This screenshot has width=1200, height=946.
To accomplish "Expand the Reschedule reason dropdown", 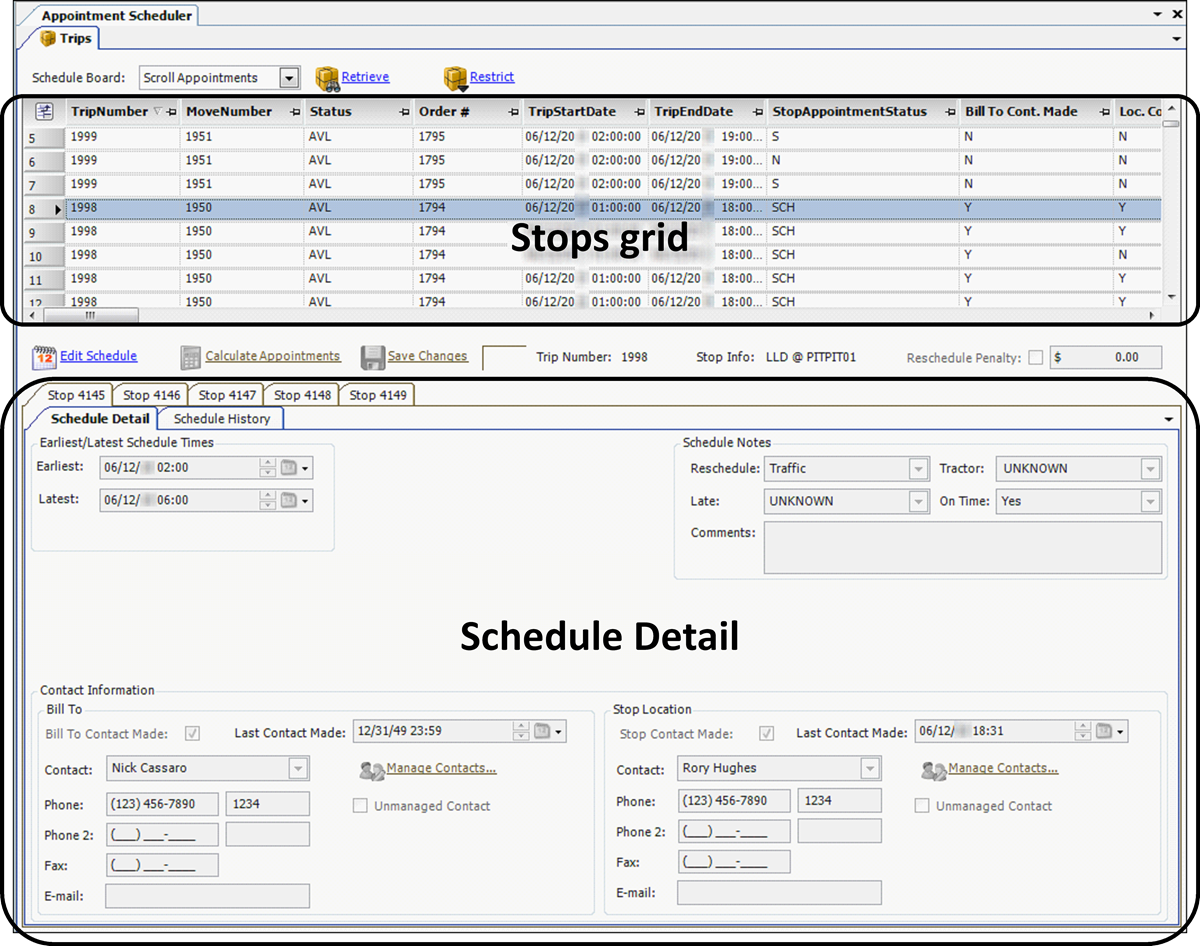I will 918,468.
